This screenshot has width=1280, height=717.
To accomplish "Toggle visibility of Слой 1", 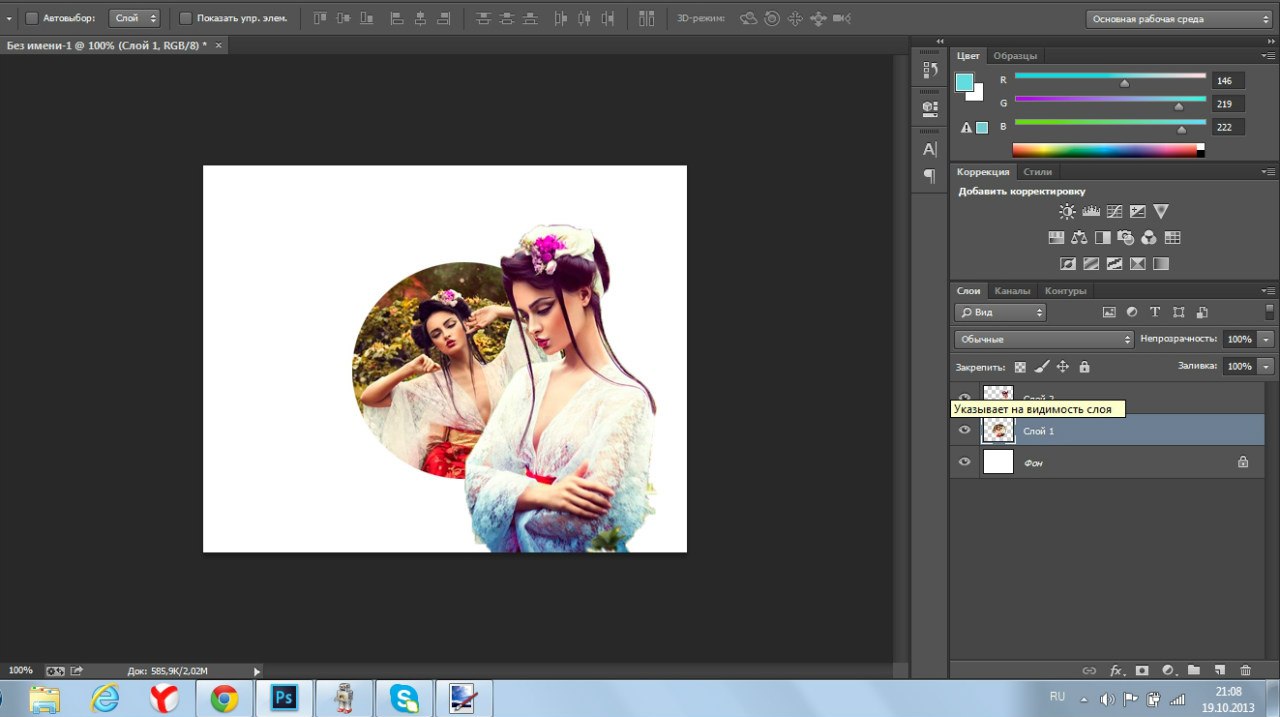I will click(x=964, y=430).
